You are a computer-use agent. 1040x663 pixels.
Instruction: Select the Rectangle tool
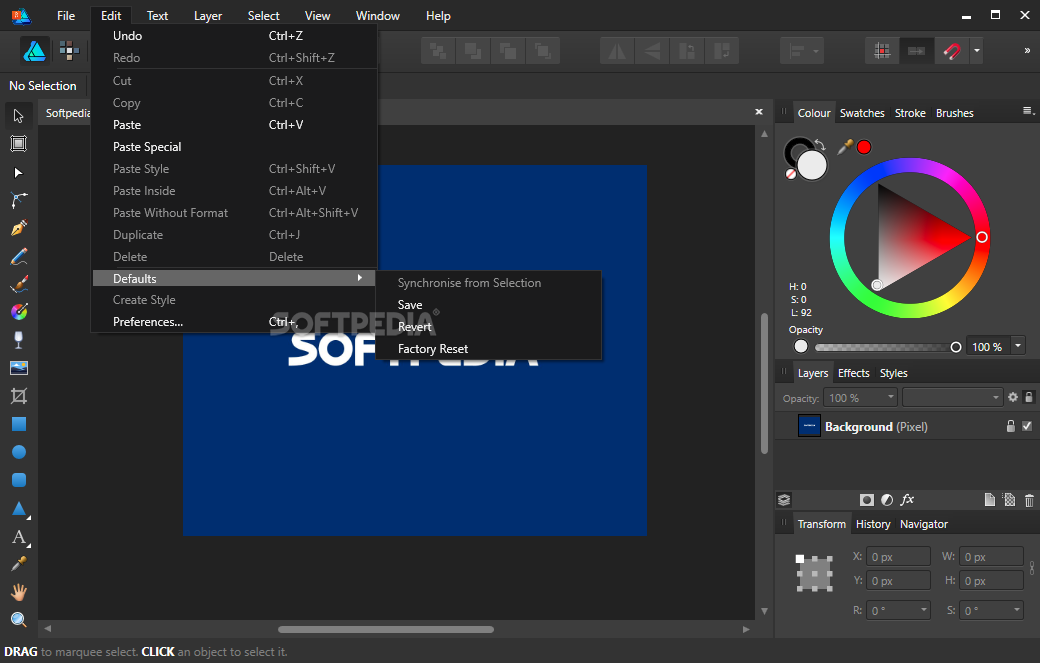tap(19, 424)
